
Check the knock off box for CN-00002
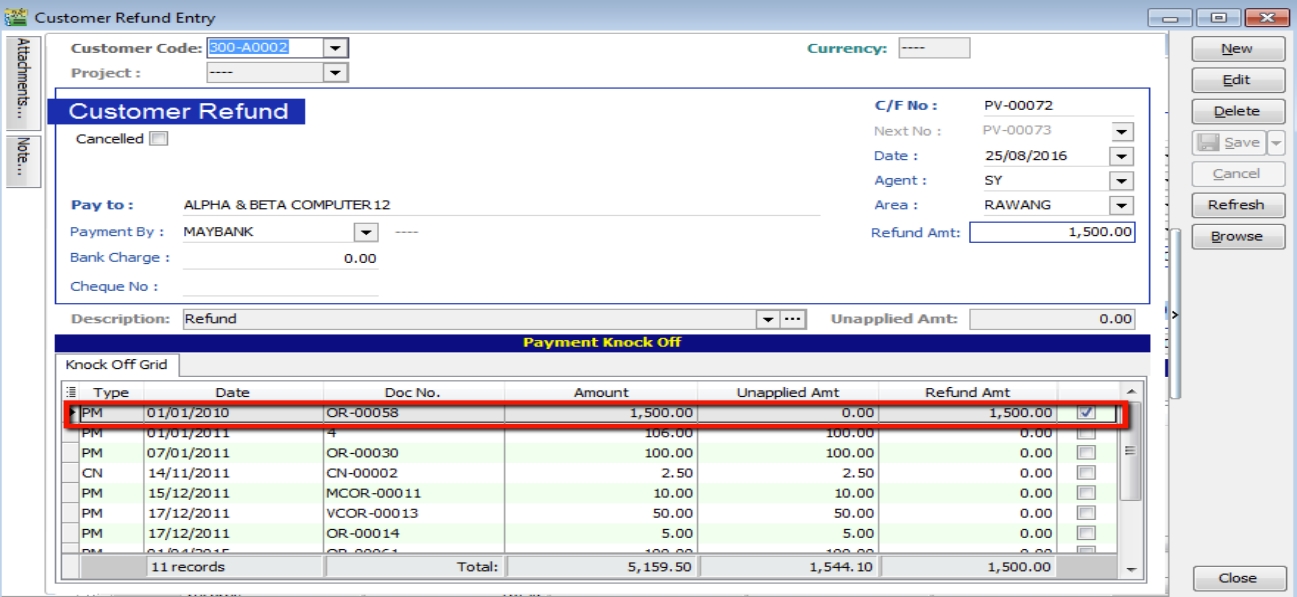coord(1087,473)
